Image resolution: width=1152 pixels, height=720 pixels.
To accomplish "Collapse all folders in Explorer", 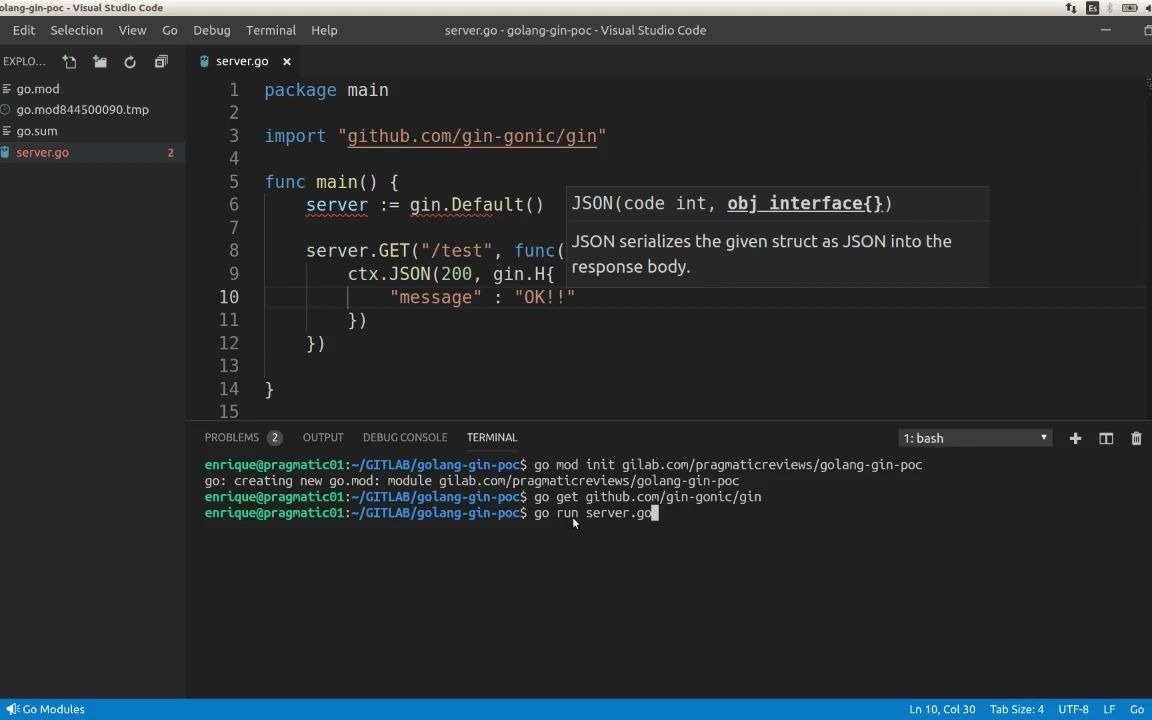I will 161,62.
